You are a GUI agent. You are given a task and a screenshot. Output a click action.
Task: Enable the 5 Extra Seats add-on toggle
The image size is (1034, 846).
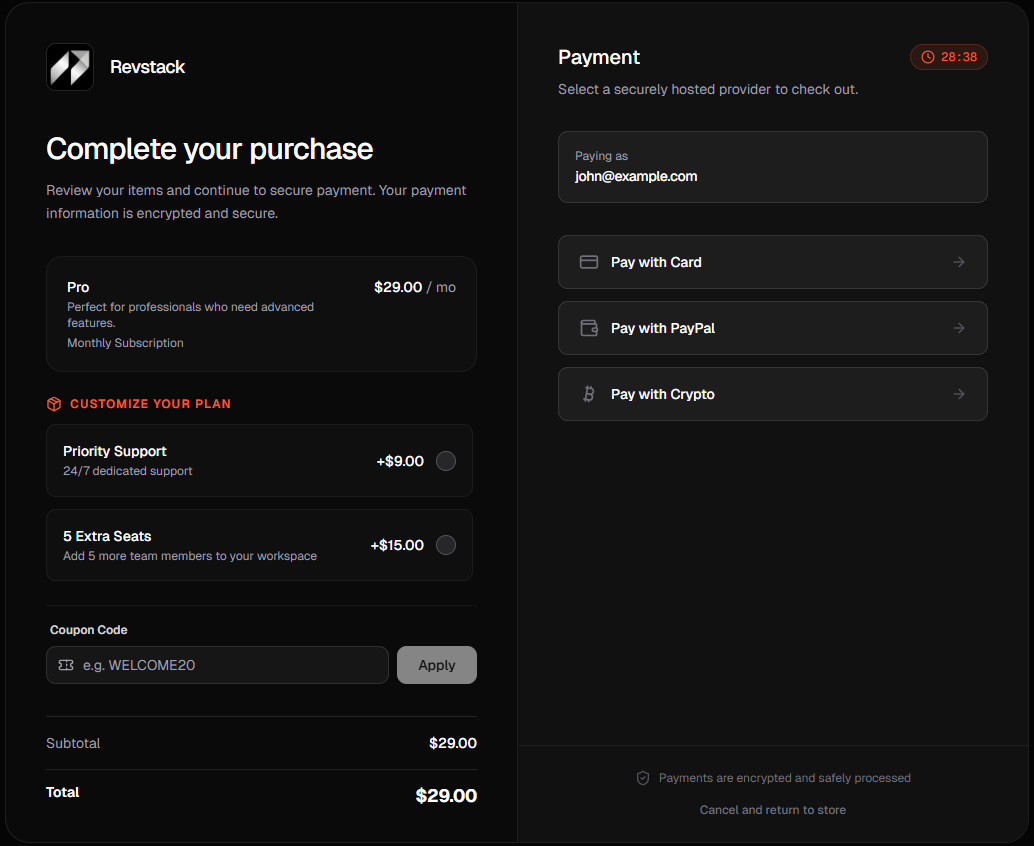click(x=446, y=545)
